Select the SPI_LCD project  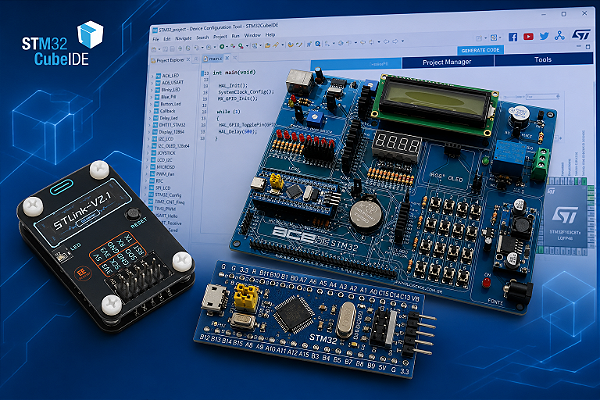tap(162, 188)
